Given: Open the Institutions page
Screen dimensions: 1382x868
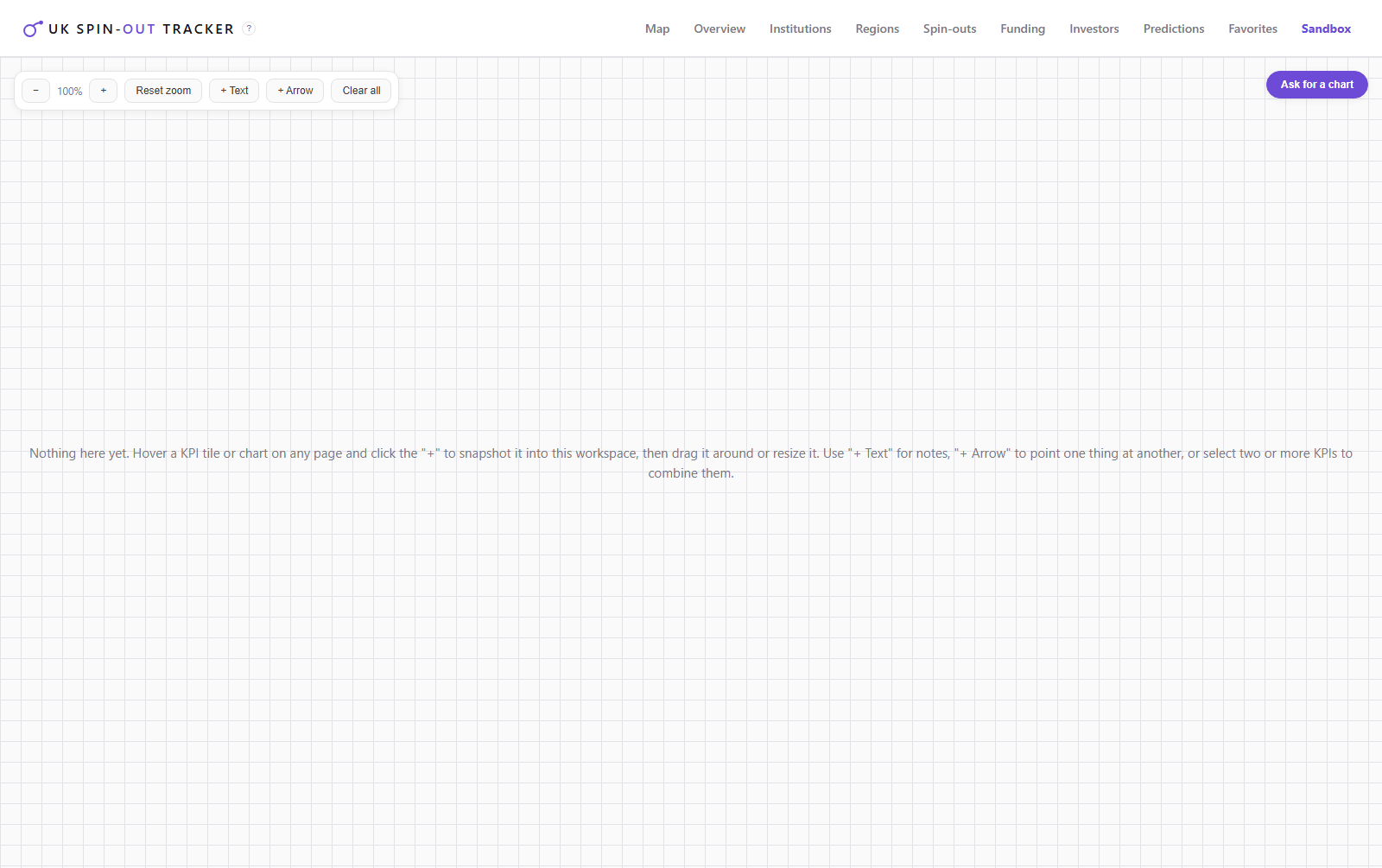Looking at the screenshot, I should coord(801,29).
